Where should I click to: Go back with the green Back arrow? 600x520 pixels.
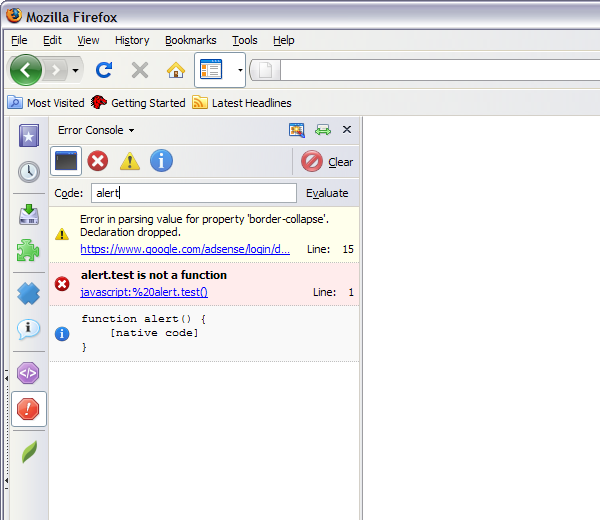(x=26, y=70)
